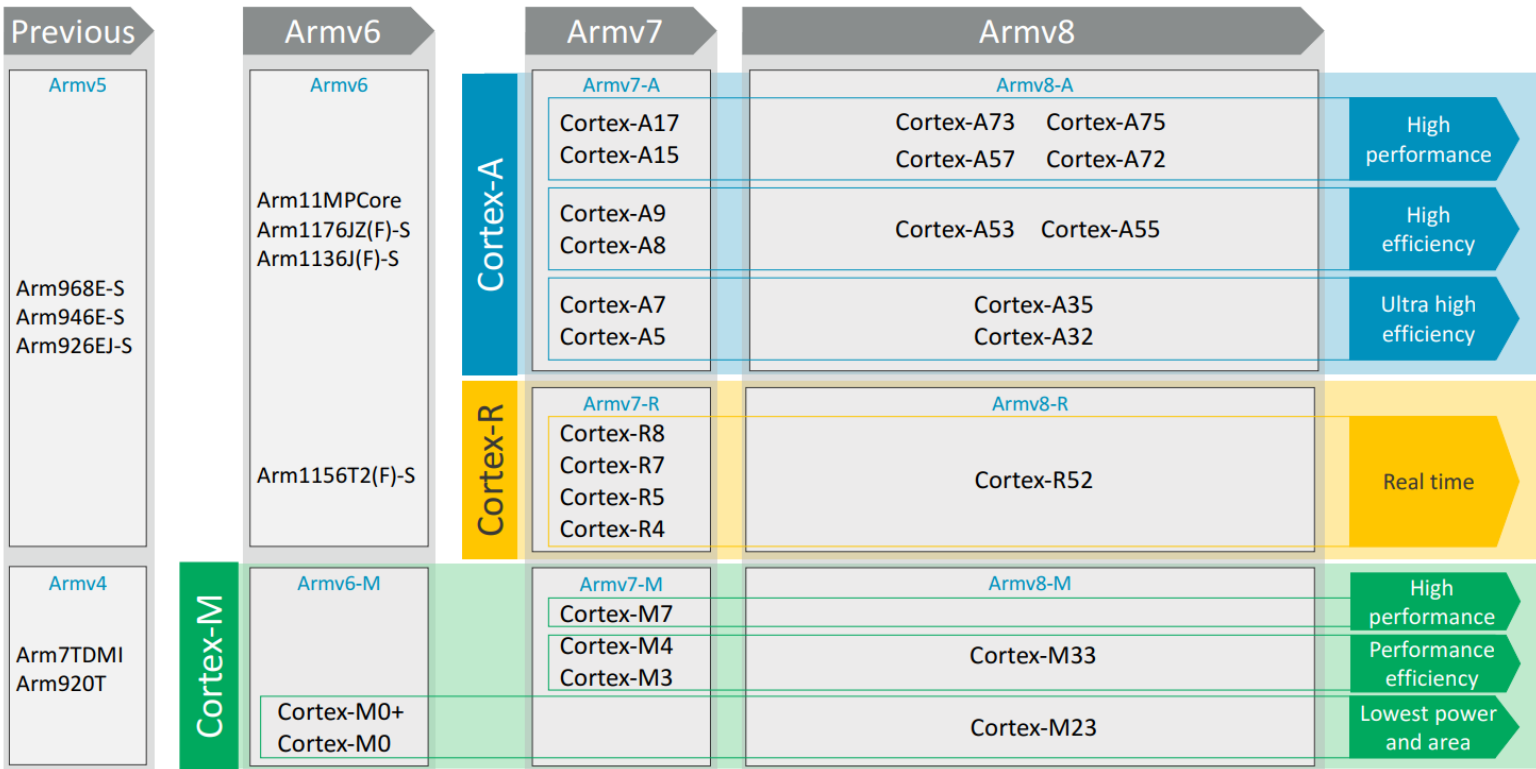Pick the "Arm926EJ-S" entry

74,346
